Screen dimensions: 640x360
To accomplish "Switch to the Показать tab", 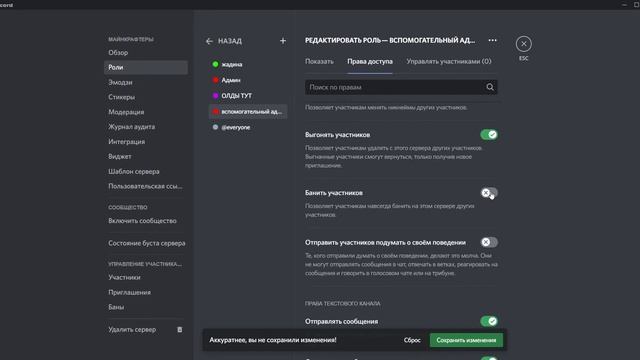I will coord(319,61).
